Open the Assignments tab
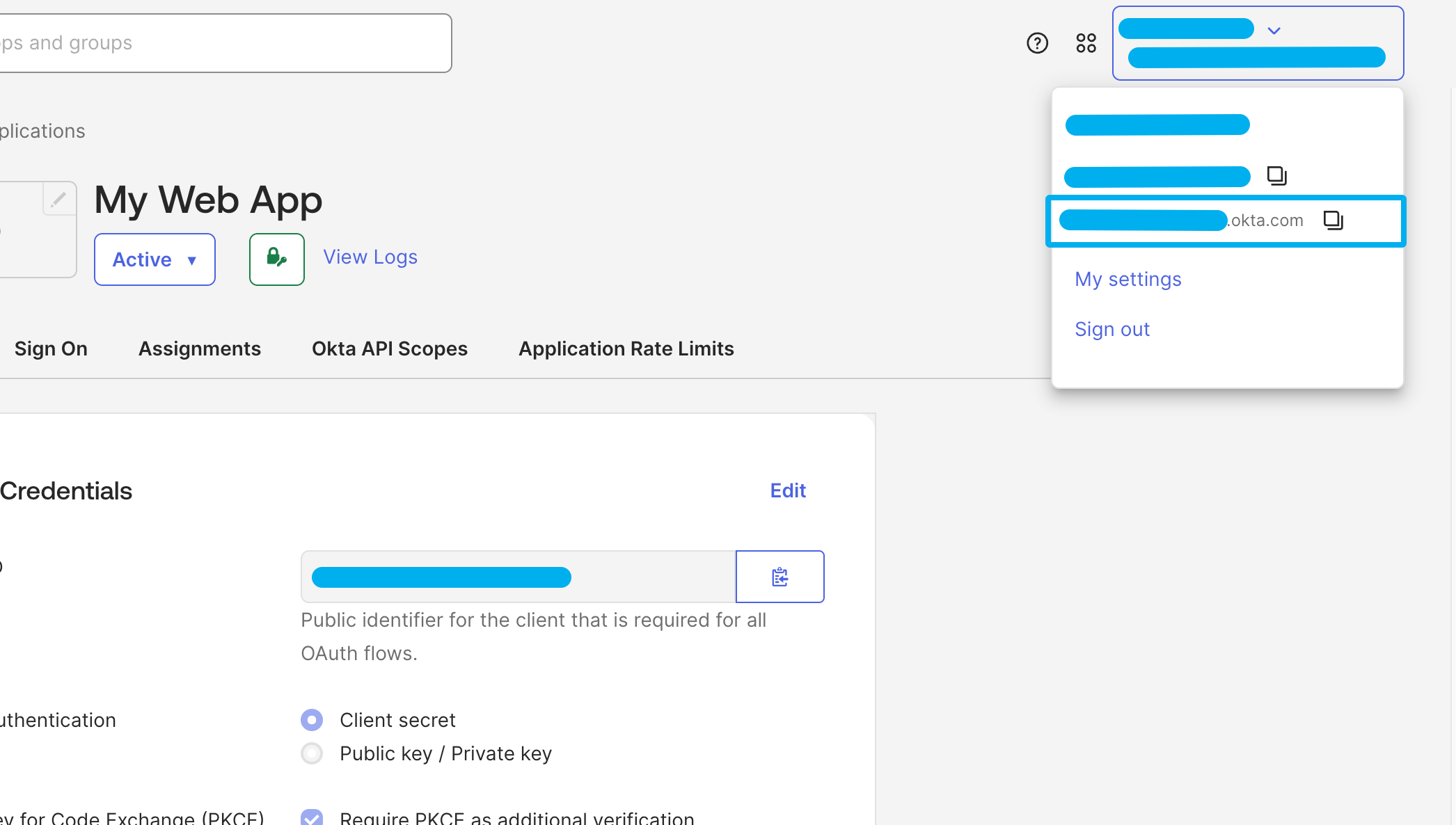The height and width of the screenshot is (825, 1456). [x=200, y=349]
